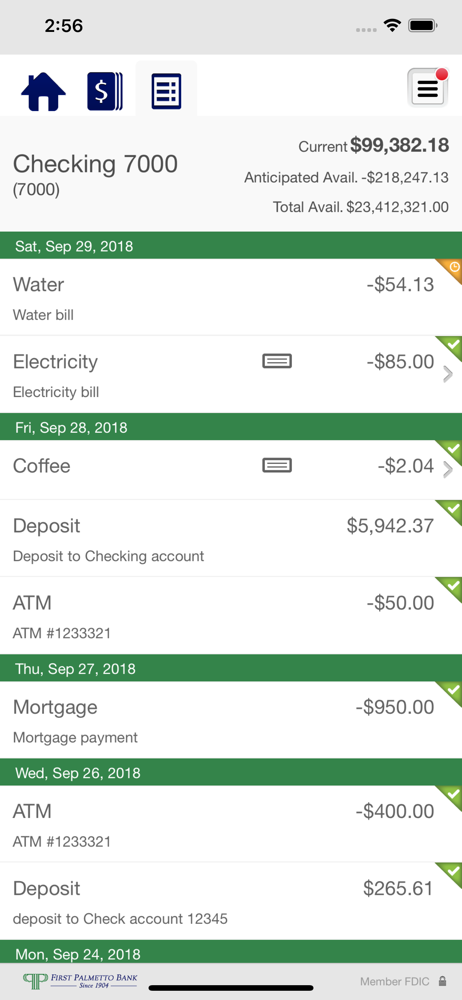Tap the Checking 7000 account header
The image size is (462, 1000).
(95, 173)
